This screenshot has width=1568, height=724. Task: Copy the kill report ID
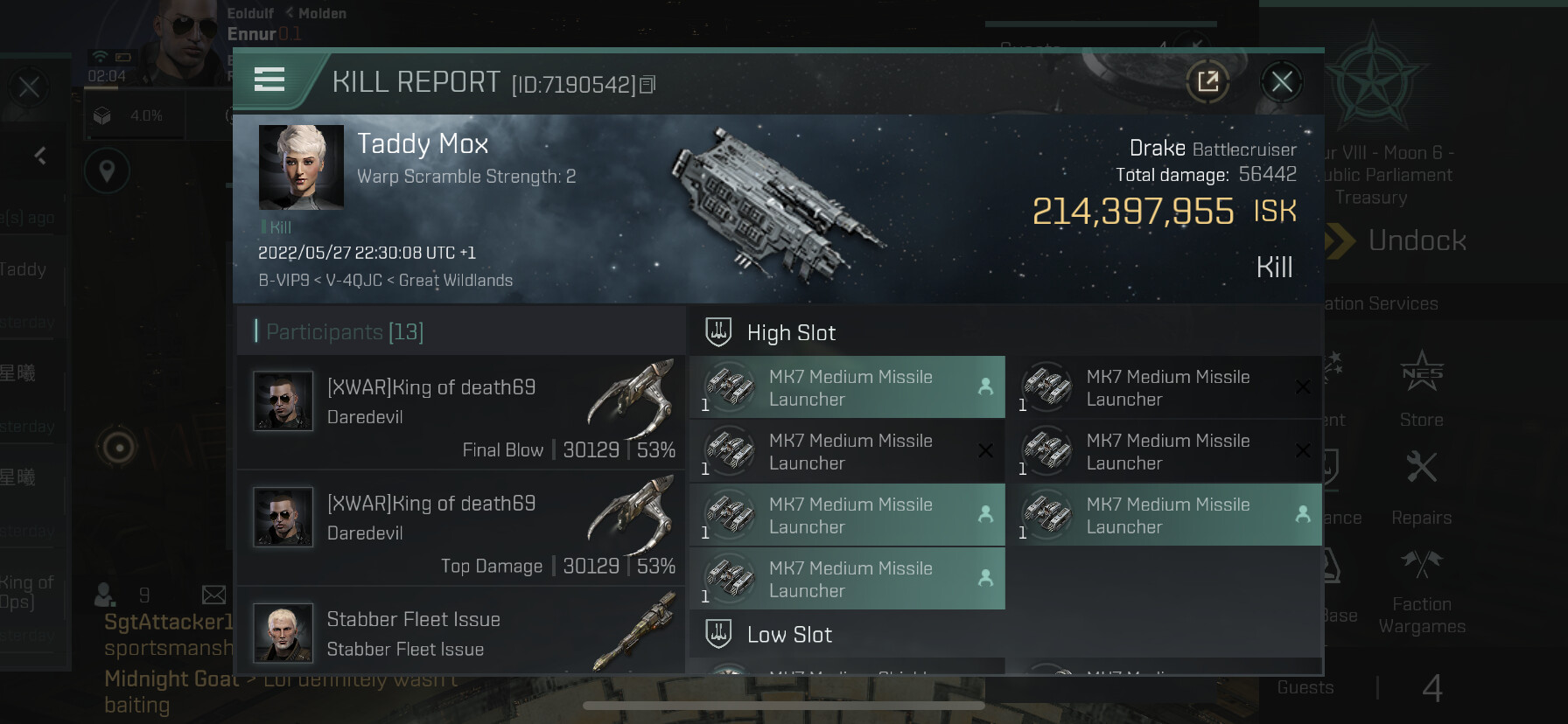pos(647,85)
